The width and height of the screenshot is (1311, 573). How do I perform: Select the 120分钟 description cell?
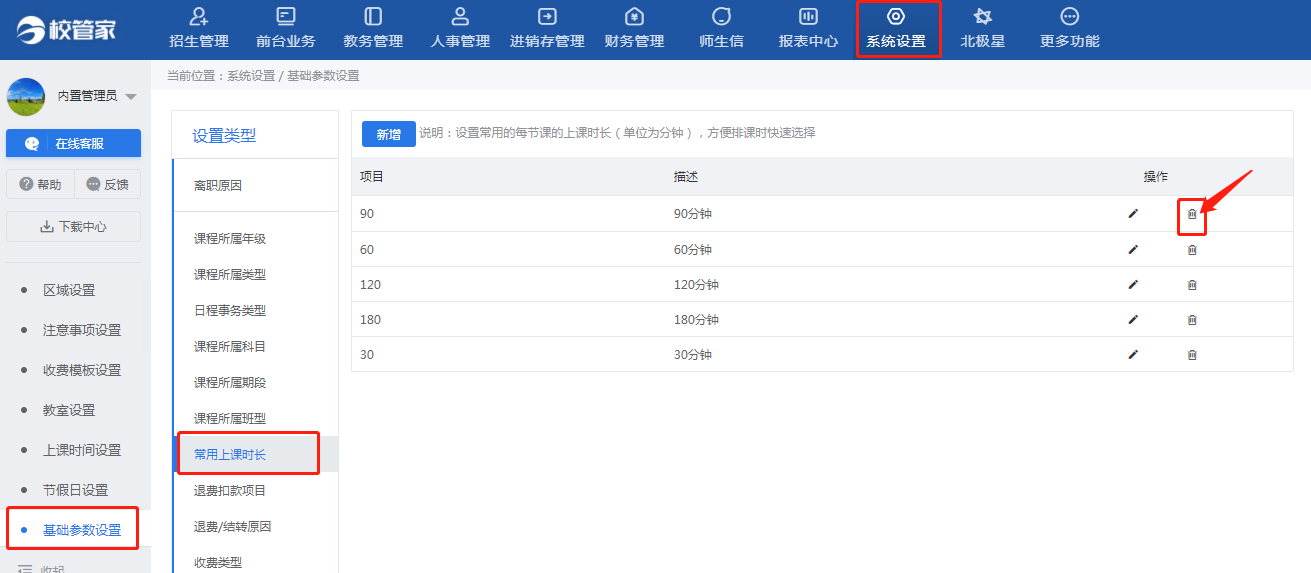pos(696,285)
